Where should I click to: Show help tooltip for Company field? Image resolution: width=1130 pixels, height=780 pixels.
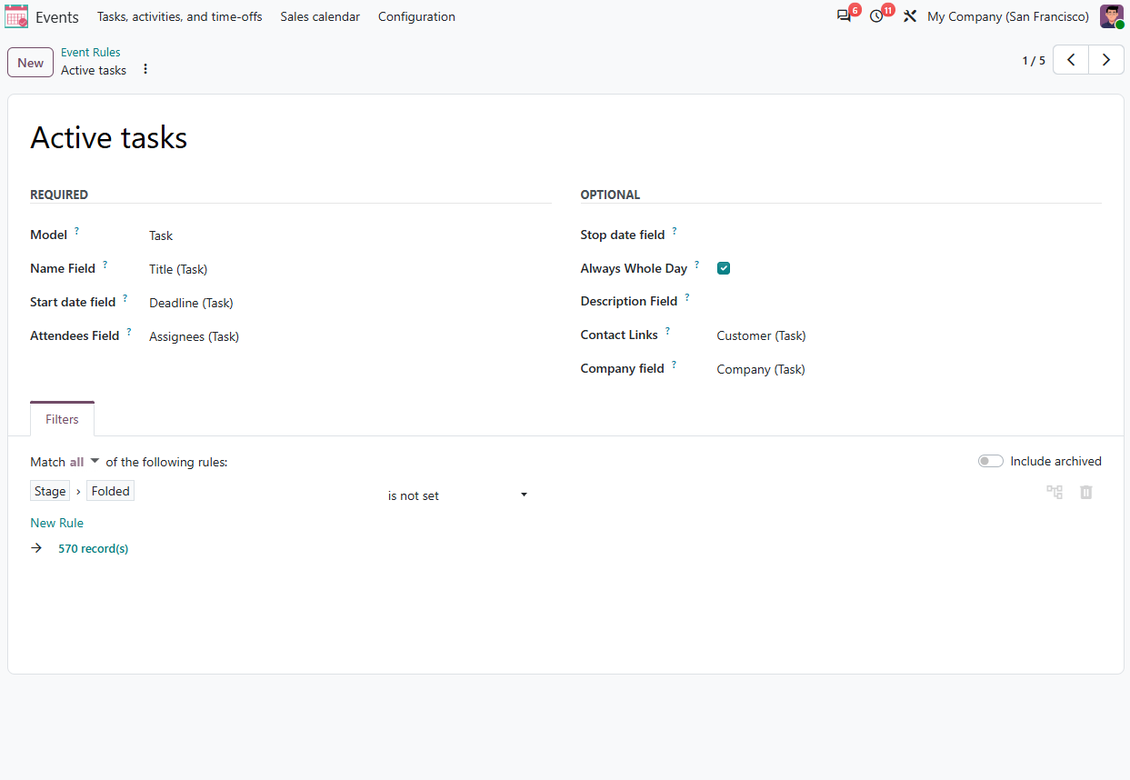click(x=674, y=365)
